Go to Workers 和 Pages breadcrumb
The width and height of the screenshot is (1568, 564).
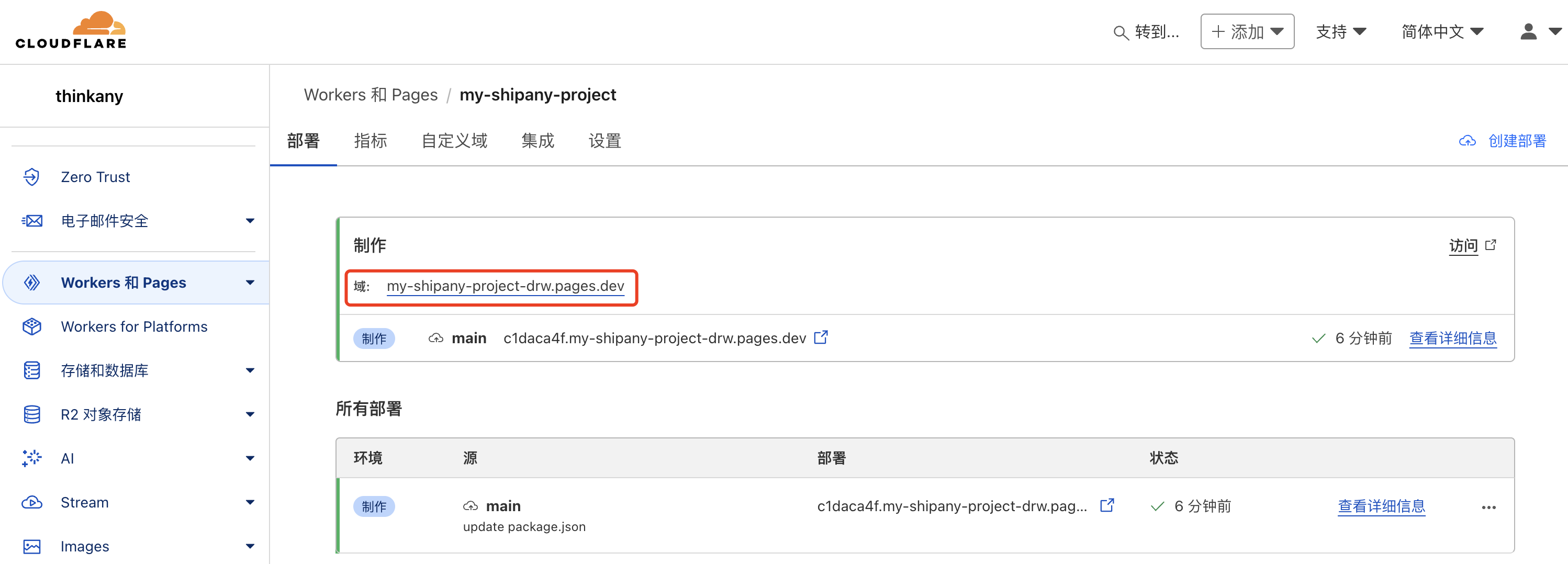[371, 95]
